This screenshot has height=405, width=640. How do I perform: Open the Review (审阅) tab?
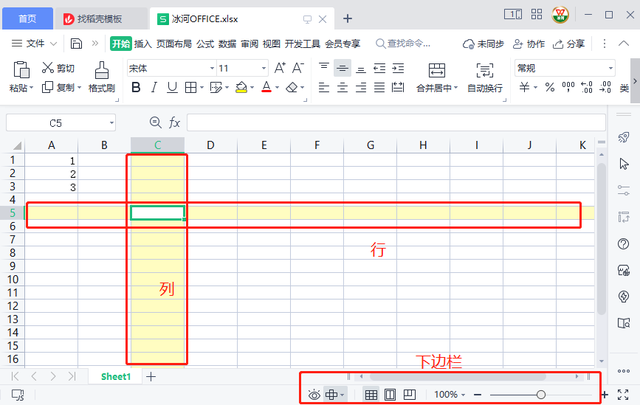coord(249,44)
